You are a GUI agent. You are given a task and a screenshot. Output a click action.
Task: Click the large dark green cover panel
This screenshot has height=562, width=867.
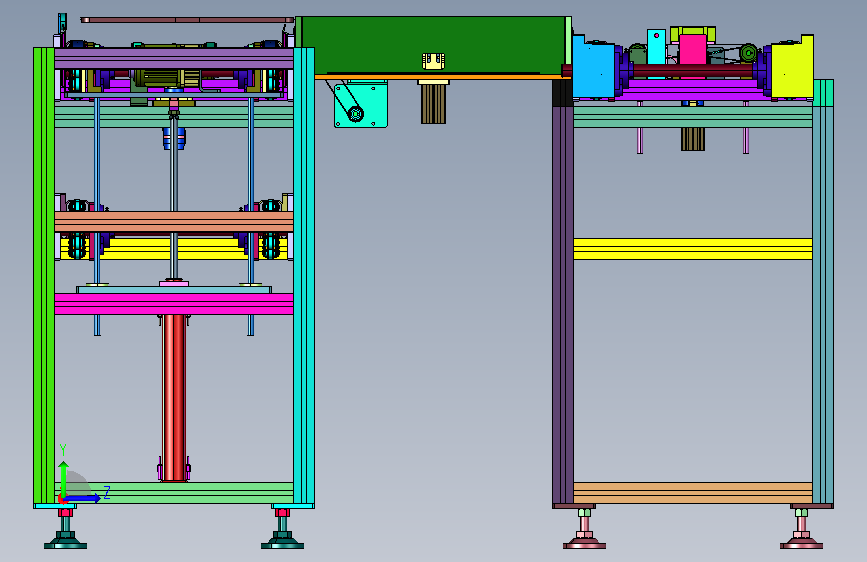[434, 45]
